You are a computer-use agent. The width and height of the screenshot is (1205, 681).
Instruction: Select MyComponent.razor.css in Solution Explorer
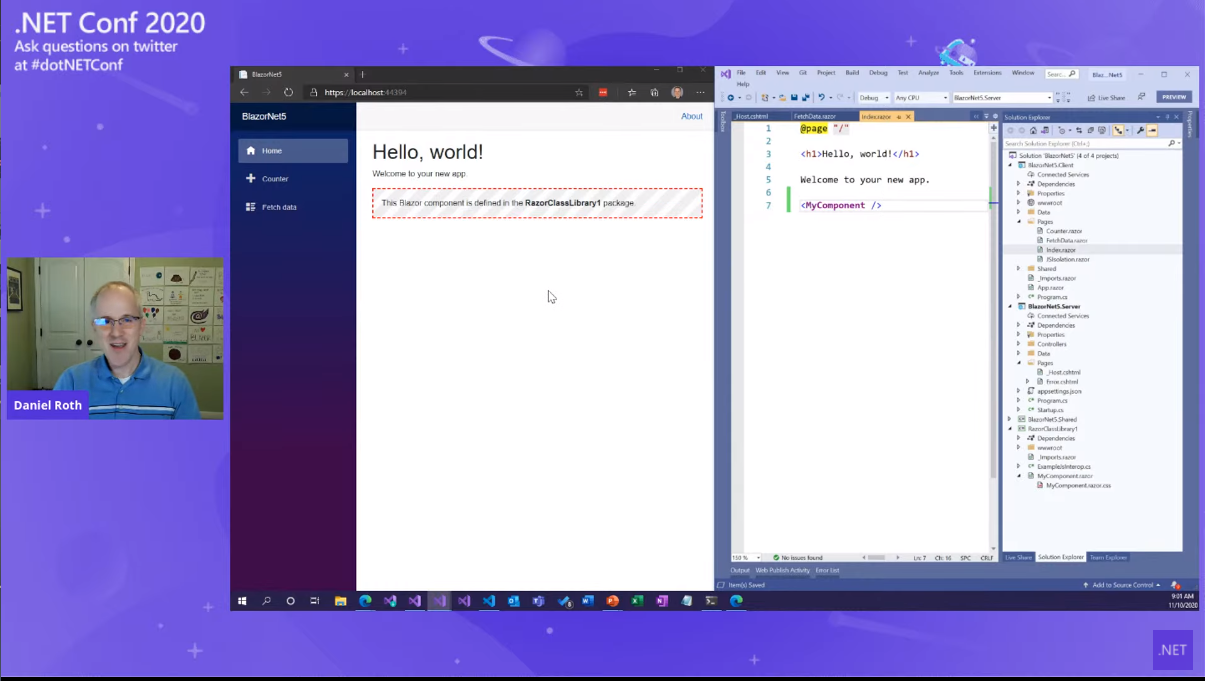coord(1078,485)
